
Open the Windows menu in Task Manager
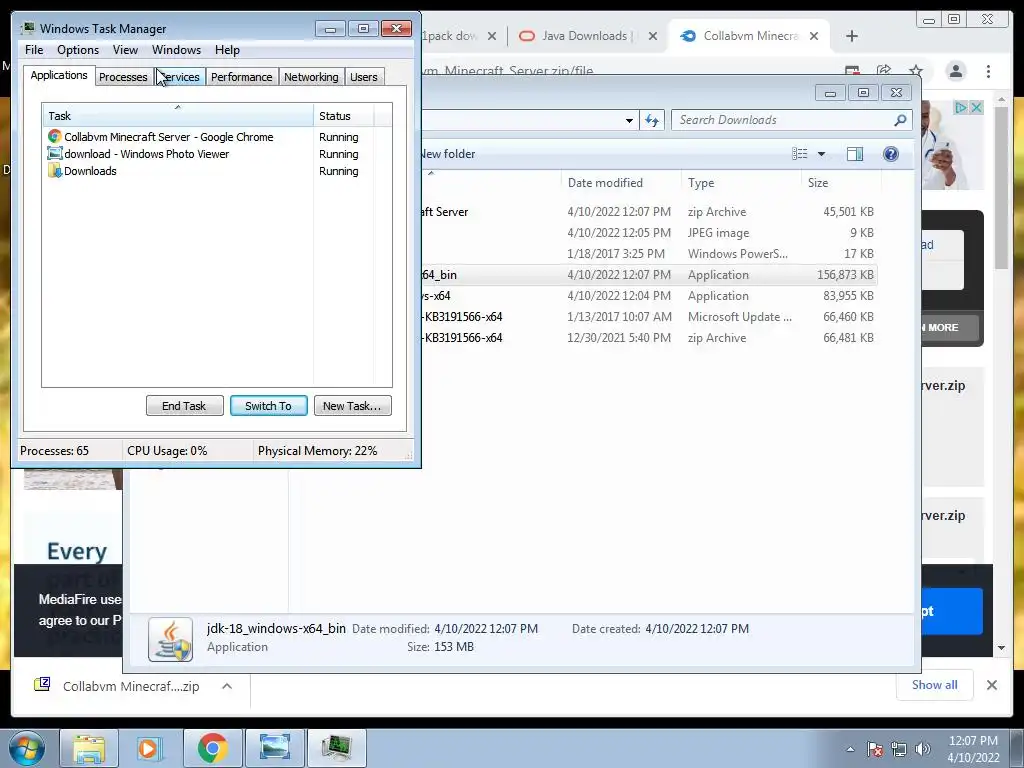click(x=176, y=50)
